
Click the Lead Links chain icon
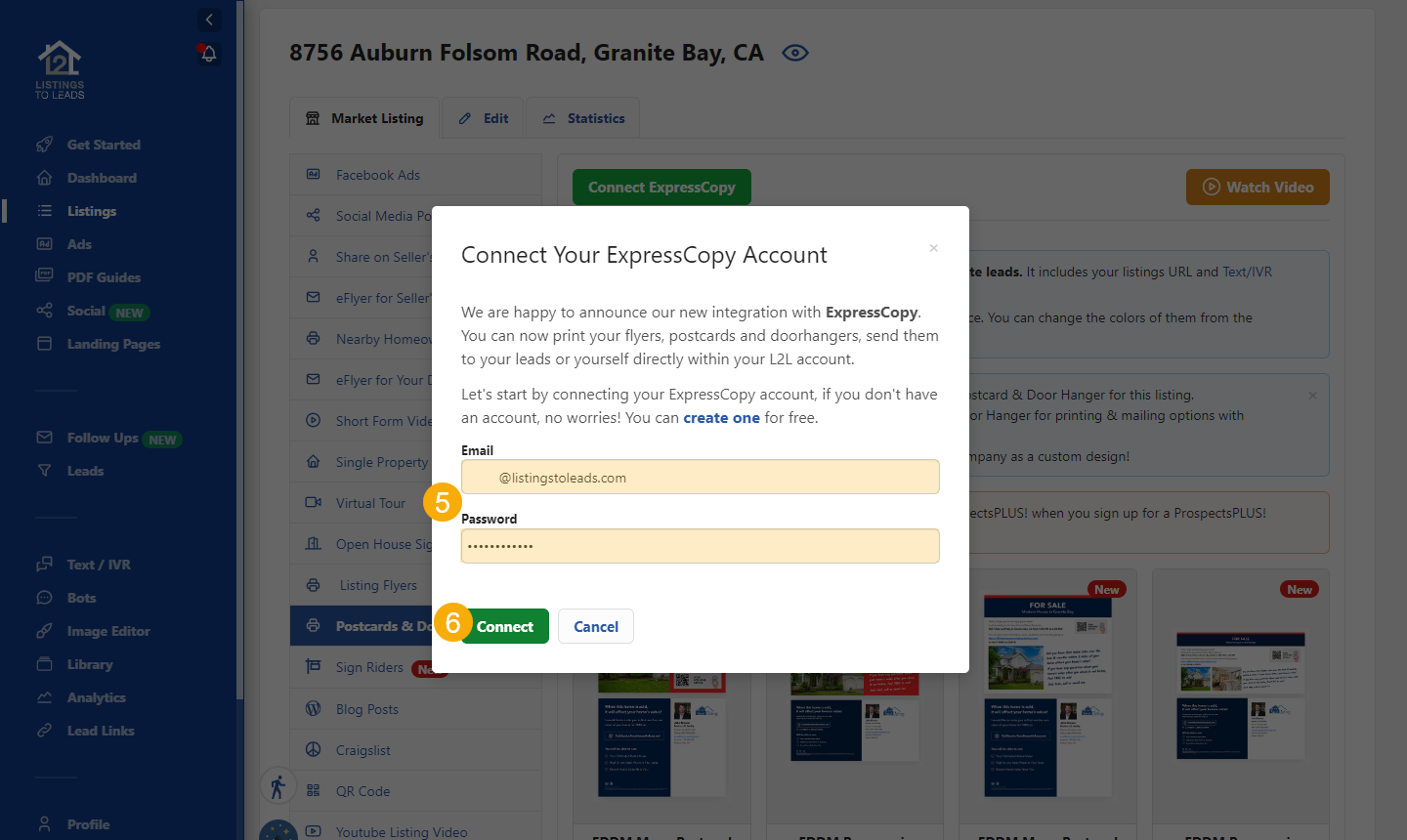click(44, 731)
